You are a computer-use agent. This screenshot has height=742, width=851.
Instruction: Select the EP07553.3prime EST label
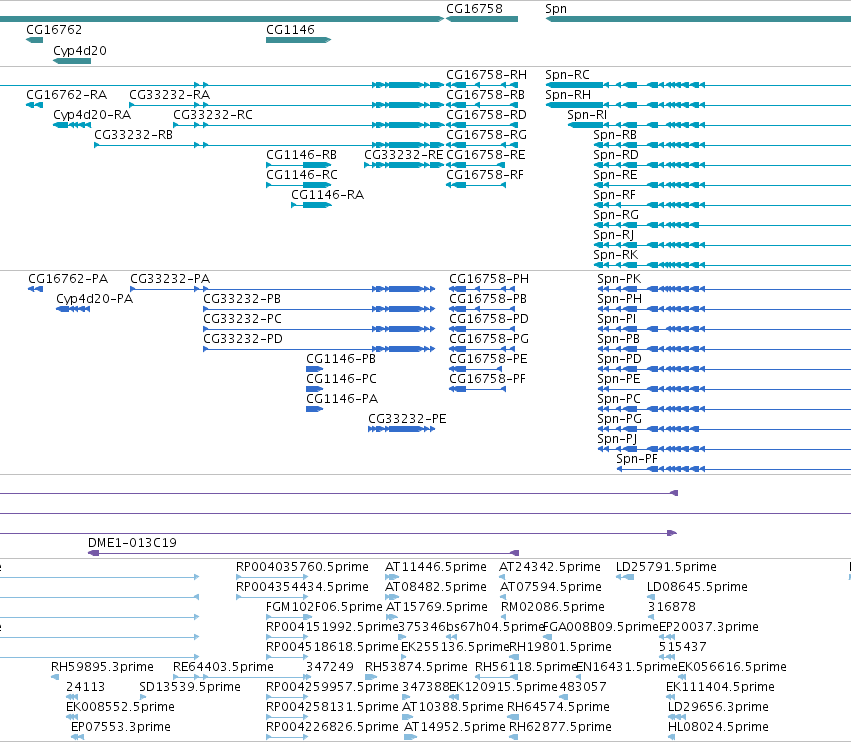pyautogui.click(x=120, y=726)
